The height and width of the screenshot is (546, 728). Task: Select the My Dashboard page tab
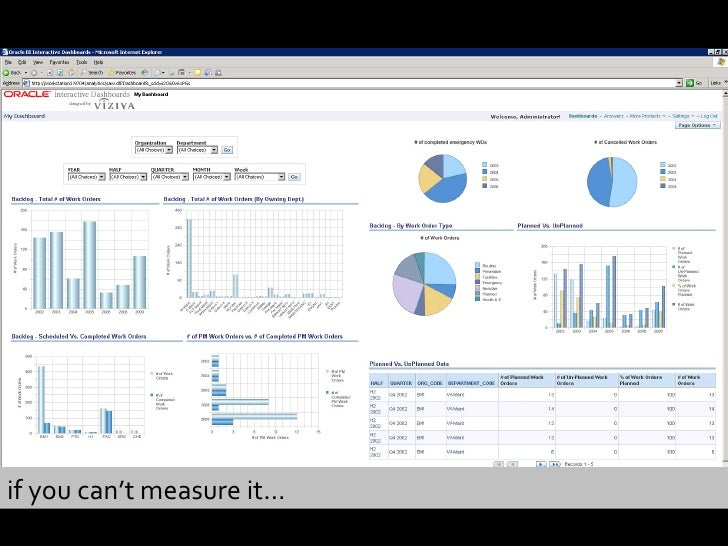(x=25, y=116)
